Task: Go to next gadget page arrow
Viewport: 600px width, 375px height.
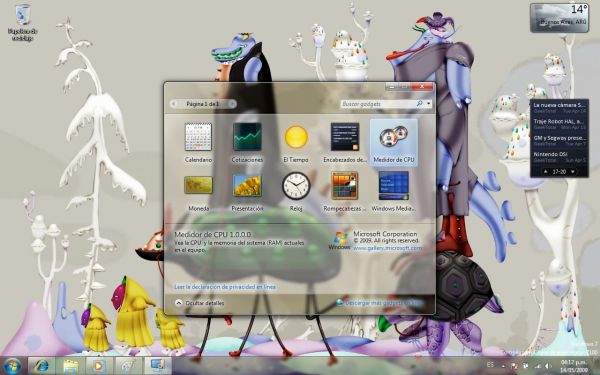Action: [x=232, y=104]
